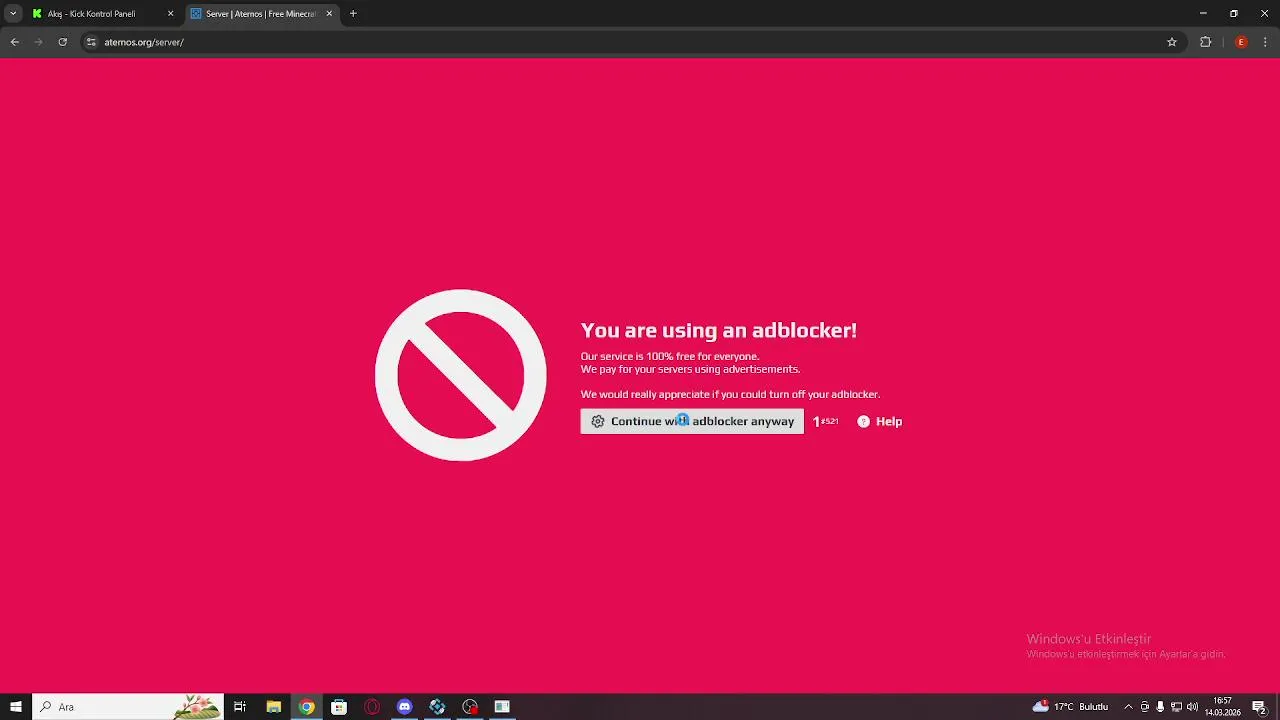Switch to Google Chrome in the taskbar
The height and width of the screenshot is (720, 1280).
(306, 707)
